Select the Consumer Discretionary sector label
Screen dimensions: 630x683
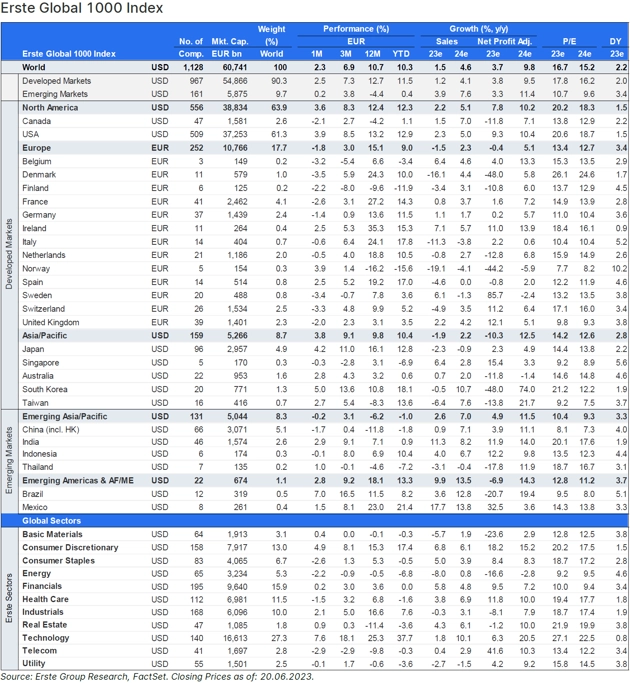[x=70, y=547]
